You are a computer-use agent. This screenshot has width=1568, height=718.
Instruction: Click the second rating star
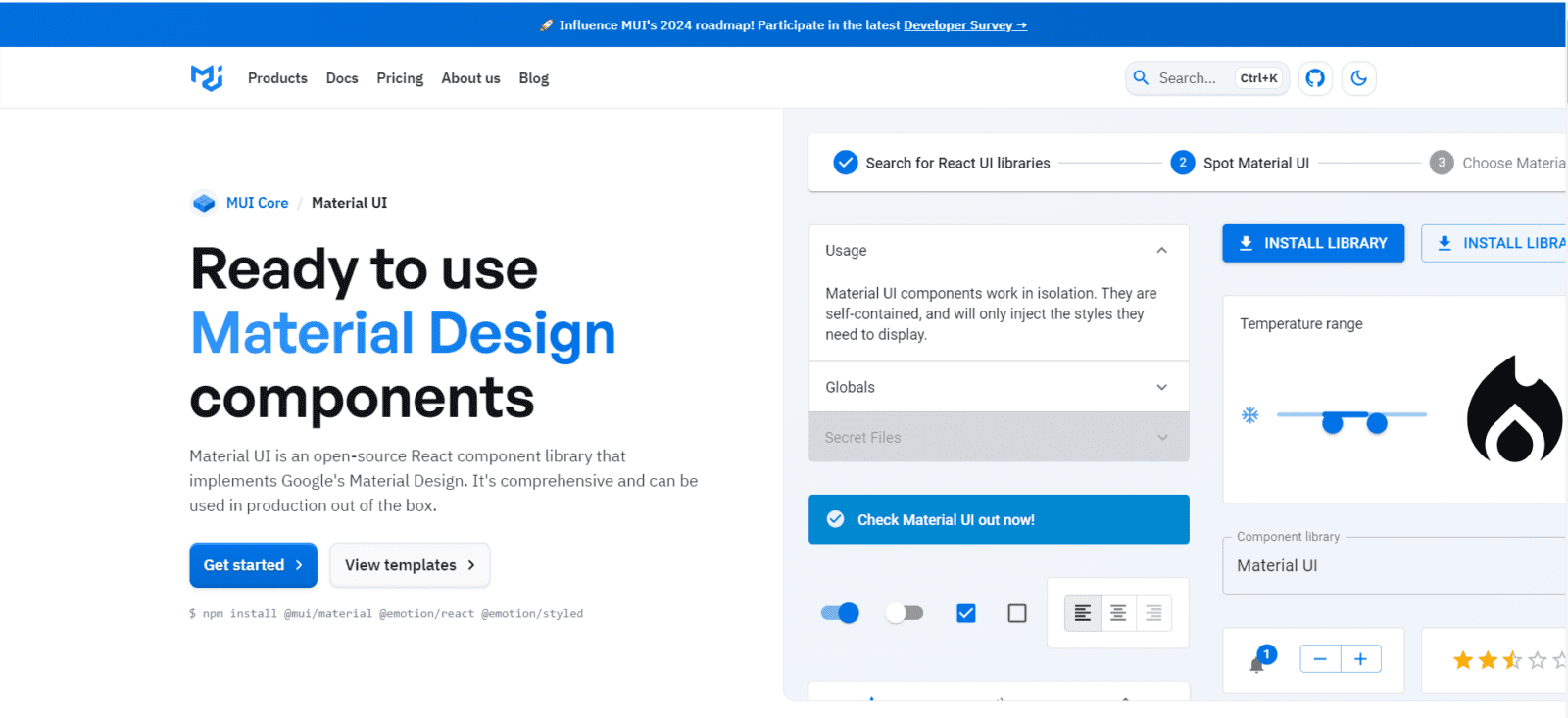[1488, 660]
